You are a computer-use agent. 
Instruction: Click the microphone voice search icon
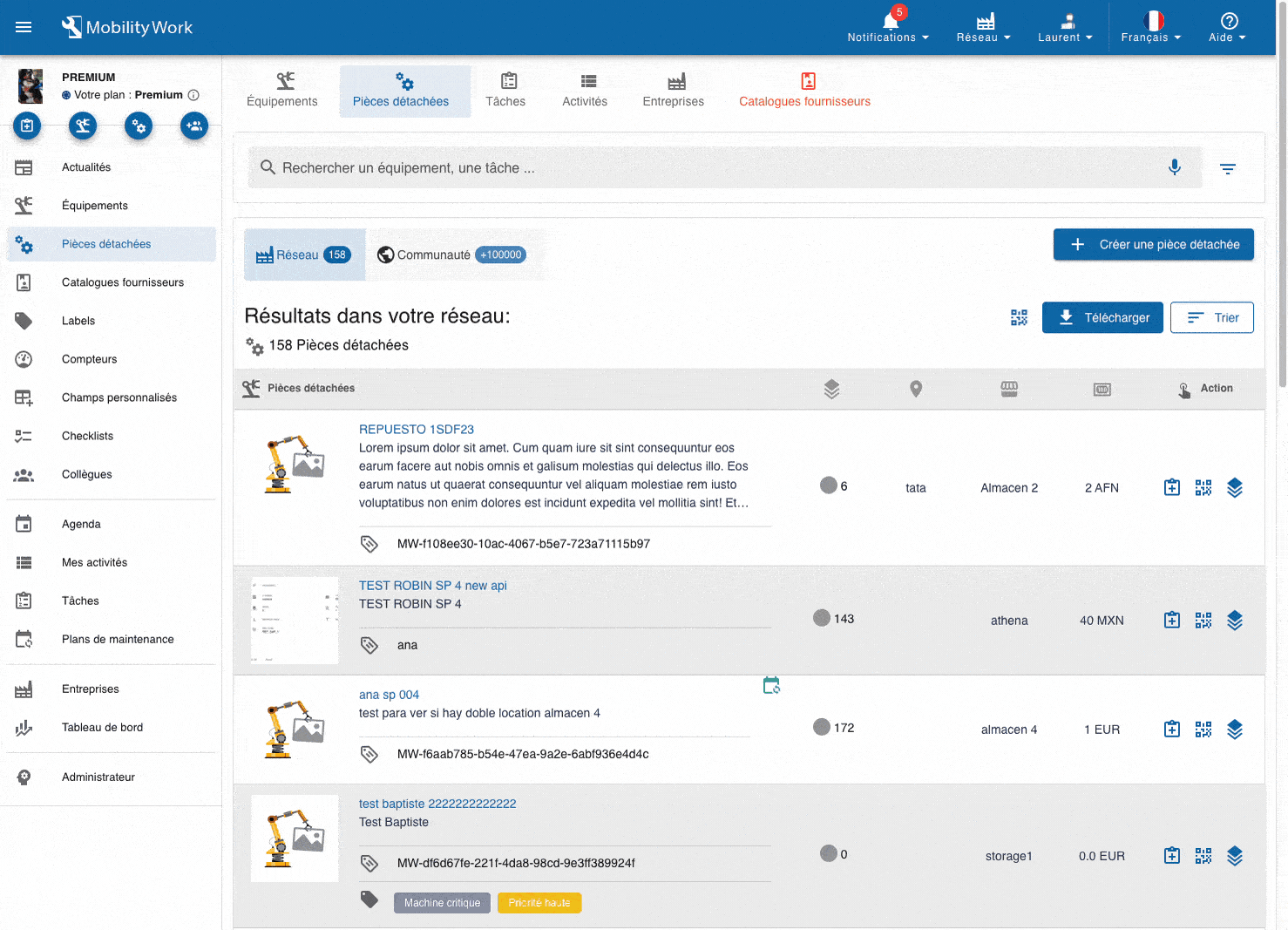(1174, 167)
